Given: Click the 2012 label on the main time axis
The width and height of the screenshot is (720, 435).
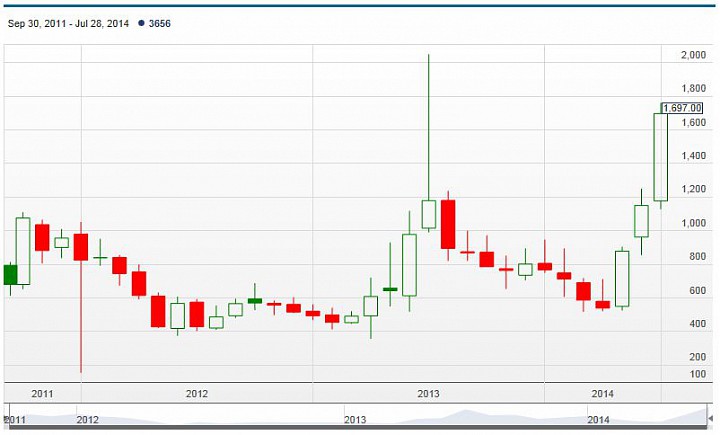Looking at the screenshot, I should (197, 394).
